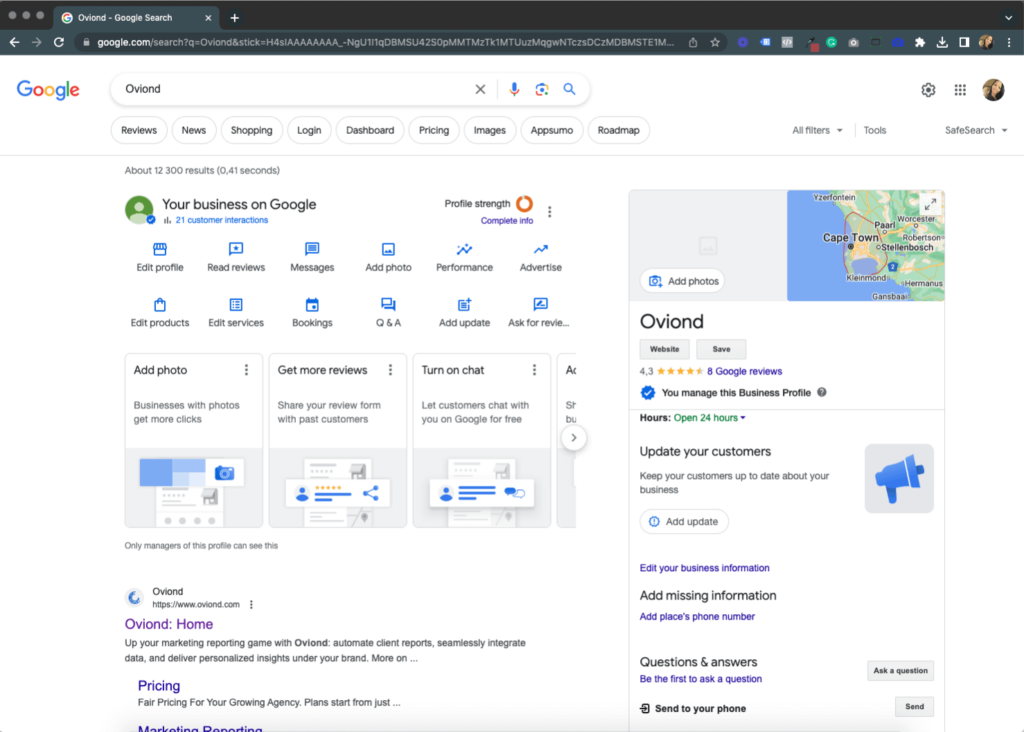
Task: Open Google account profile picture
Action: [x=993, y=90]
